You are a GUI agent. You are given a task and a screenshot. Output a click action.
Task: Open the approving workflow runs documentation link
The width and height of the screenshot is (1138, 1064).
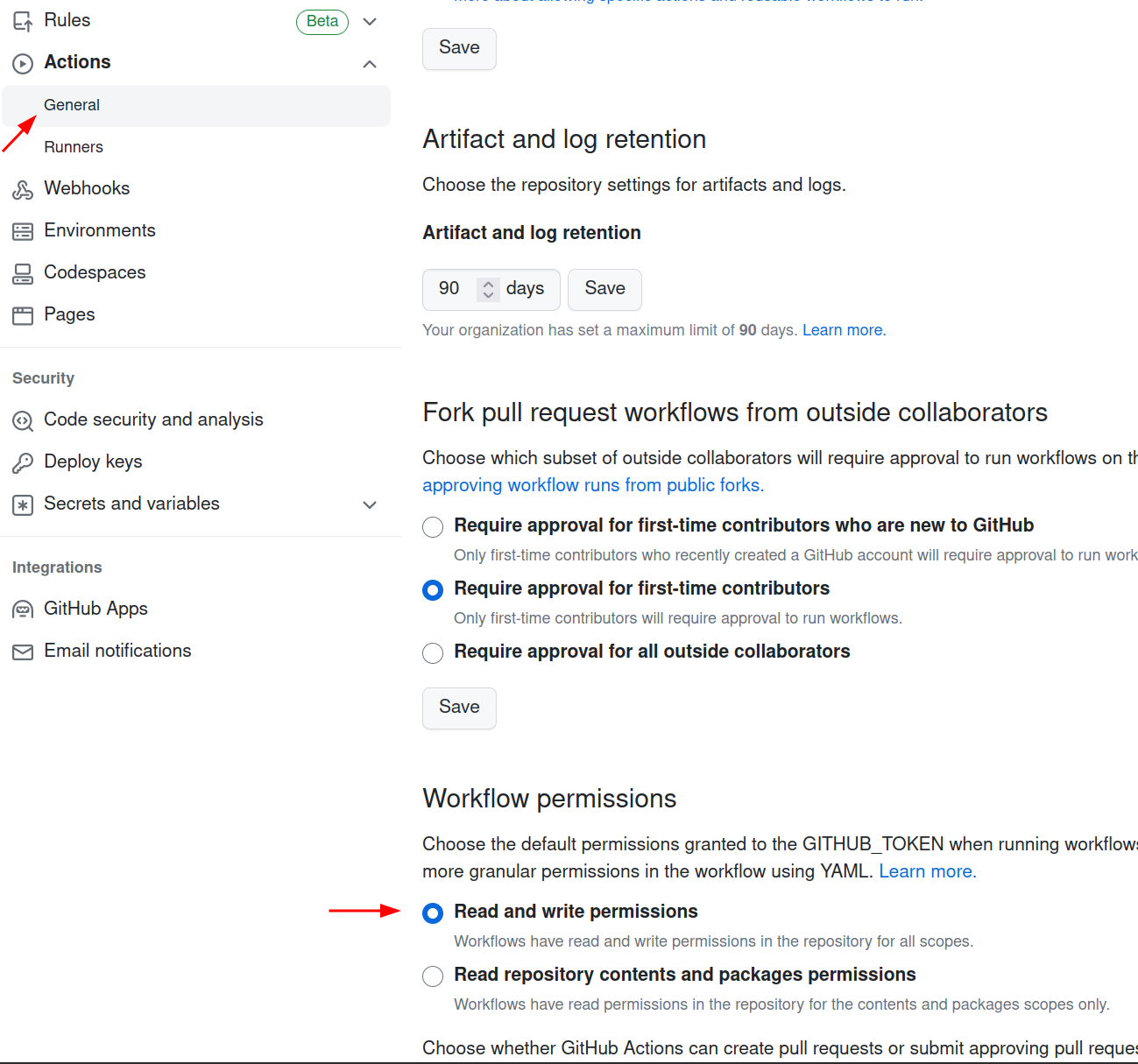(x=592, y=484)
